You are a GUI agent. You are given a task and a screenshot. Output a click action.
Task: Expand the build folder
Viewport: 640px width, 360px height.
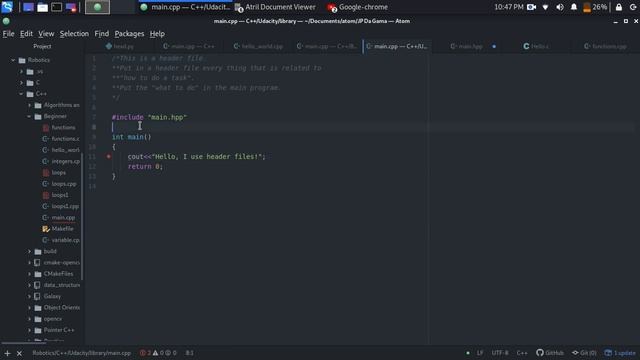pyautogui.click(x=29, y=251)
